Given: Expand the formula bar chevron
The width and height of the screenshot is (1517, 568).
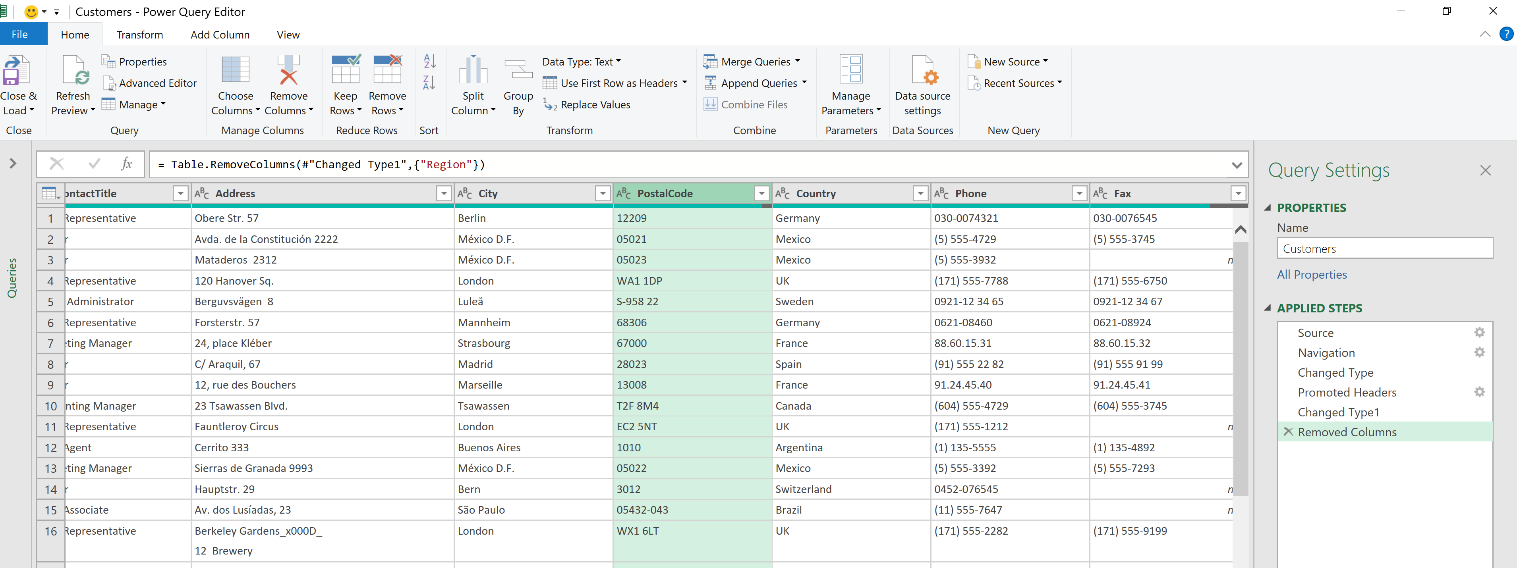Looking at the screenshot, I should 1237,164.
